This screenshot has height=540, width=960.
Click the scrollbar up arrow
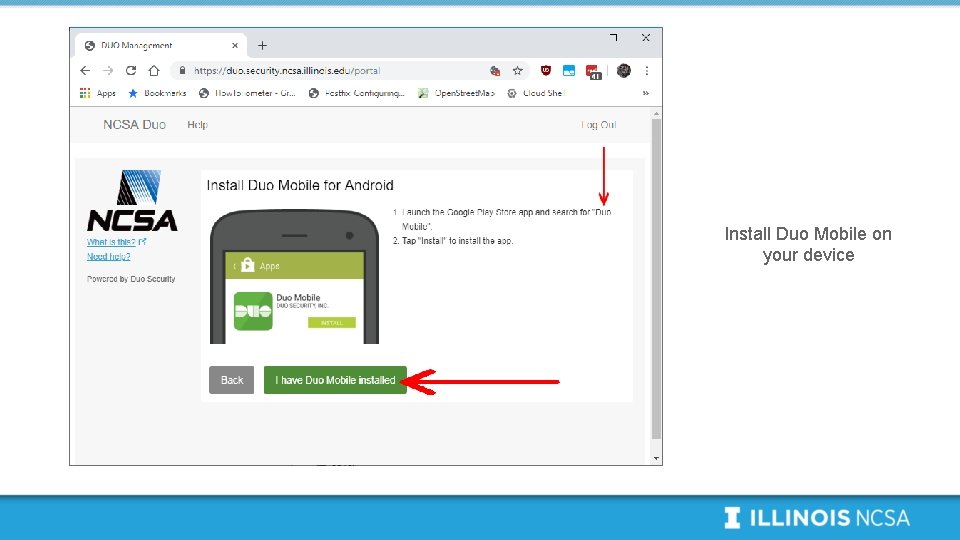point(656,114)
